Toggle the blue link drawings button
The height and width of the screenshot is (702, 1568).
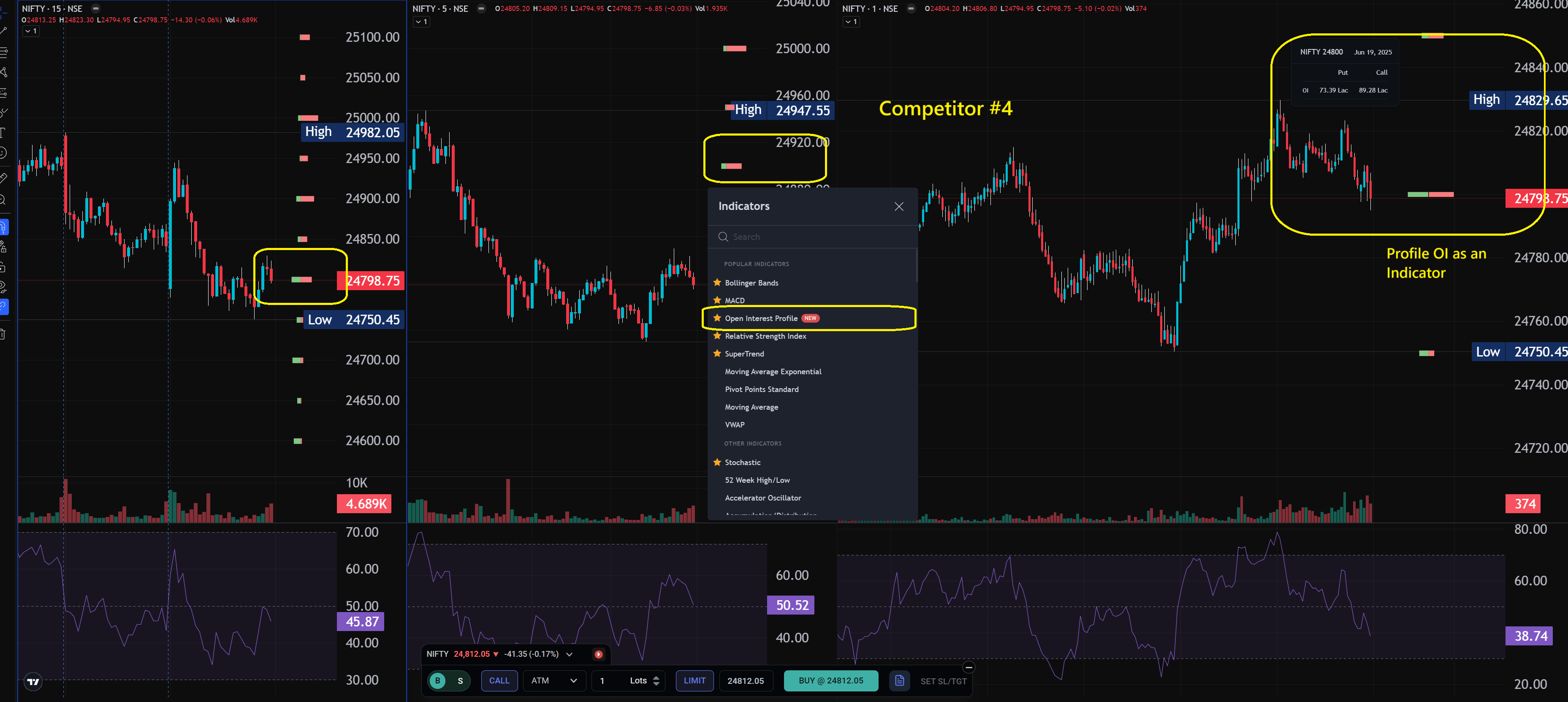coord(4,306)
